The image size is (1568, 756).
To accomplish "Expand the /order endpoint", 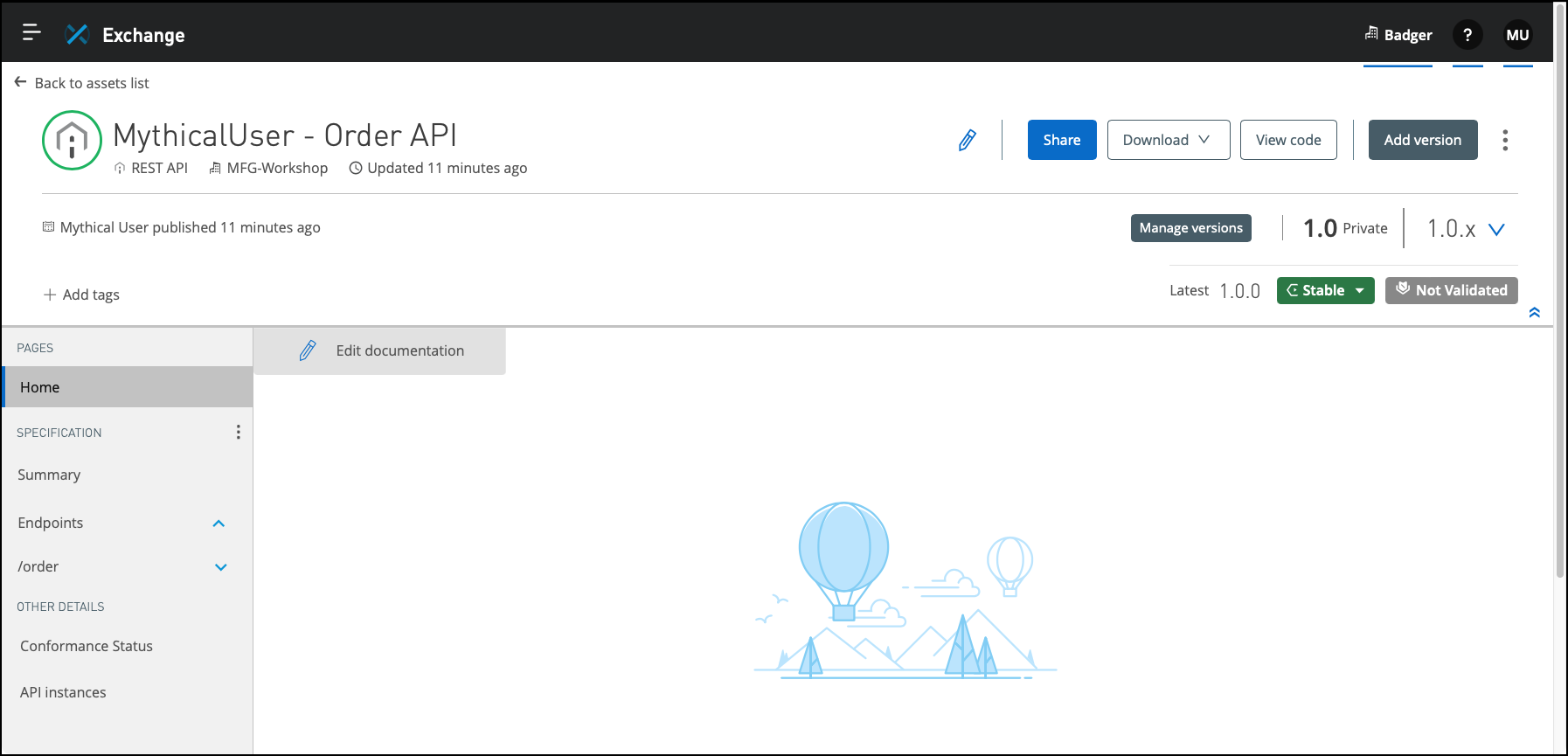I will pyautogui.click(x=221, y=567).
